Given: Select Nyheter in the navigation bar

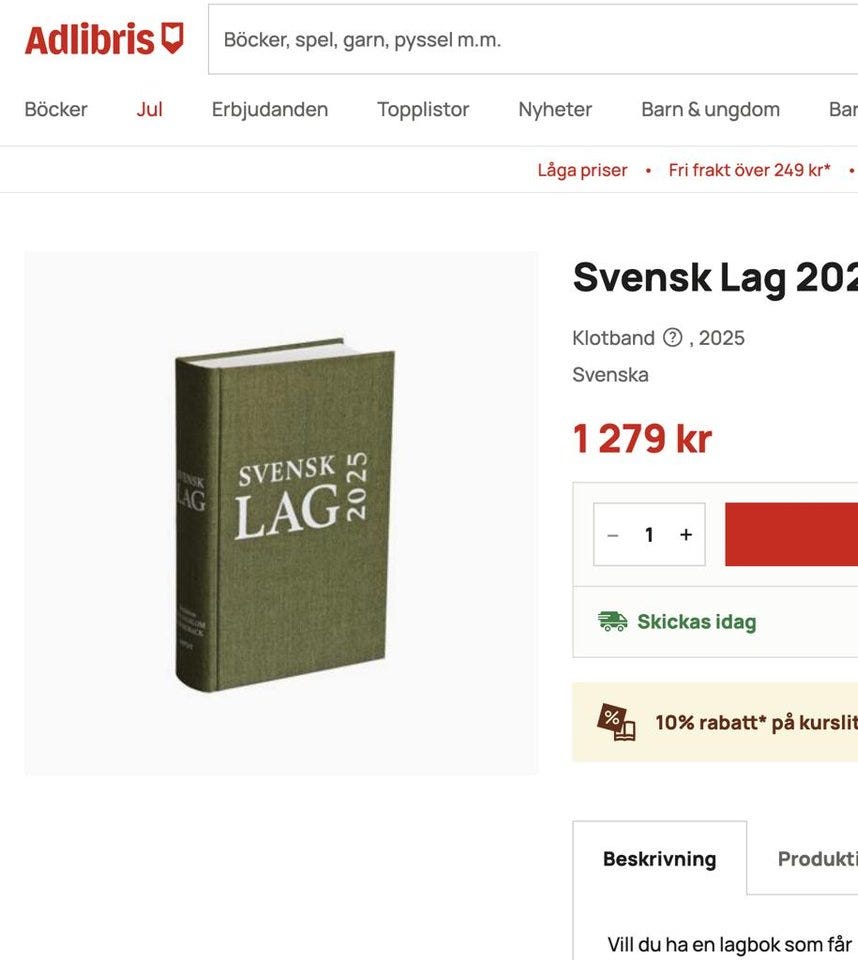Looking at the screenshot, I should tap(555, 110).
